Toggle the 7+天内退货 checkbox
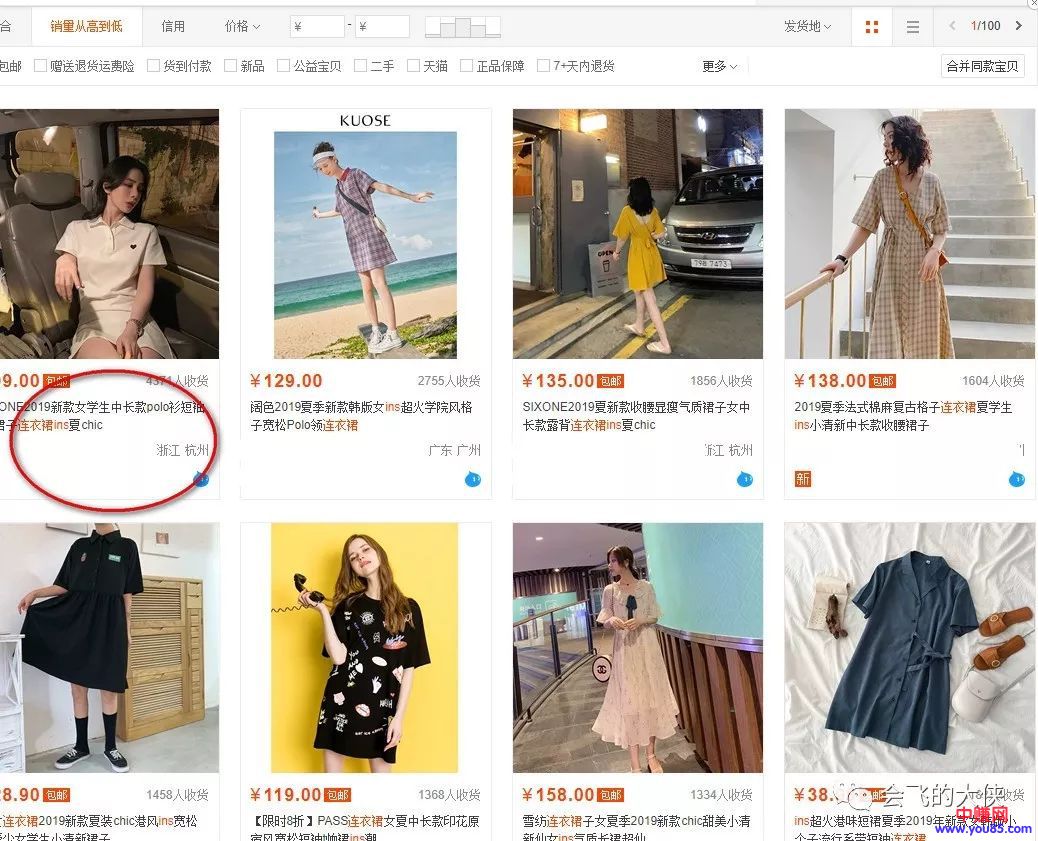1038x841 pixels. (x=544, y=66)
